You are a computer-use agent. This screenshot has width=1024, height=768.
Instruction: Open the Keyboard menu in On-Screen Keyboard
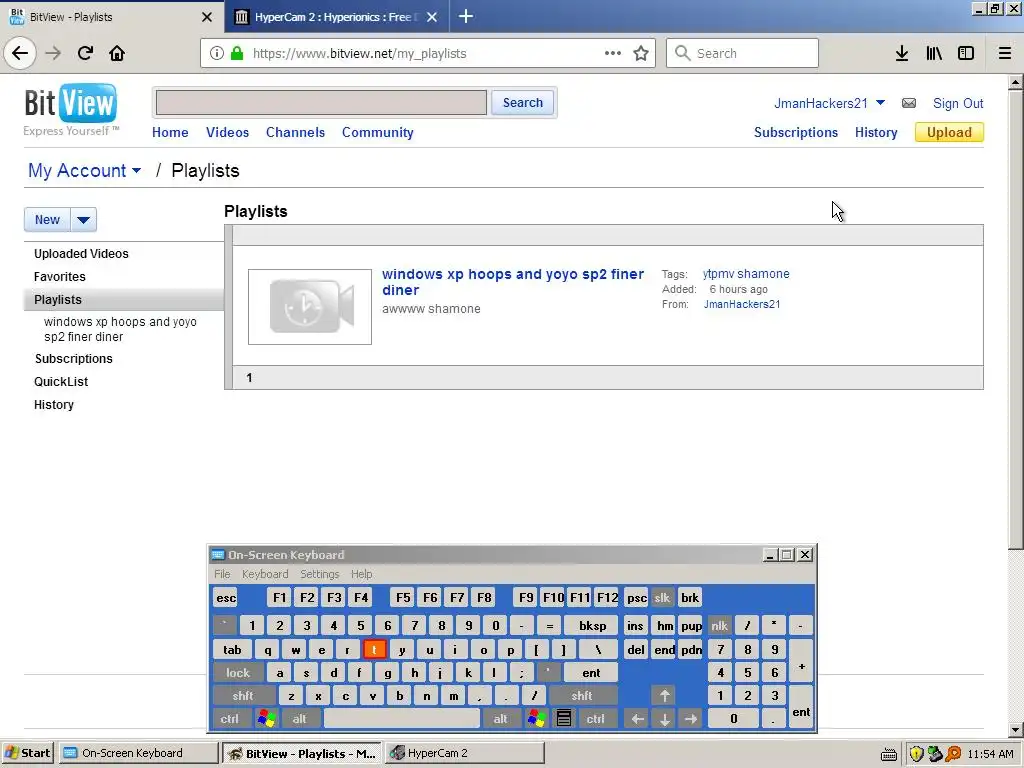pos(264,574)
